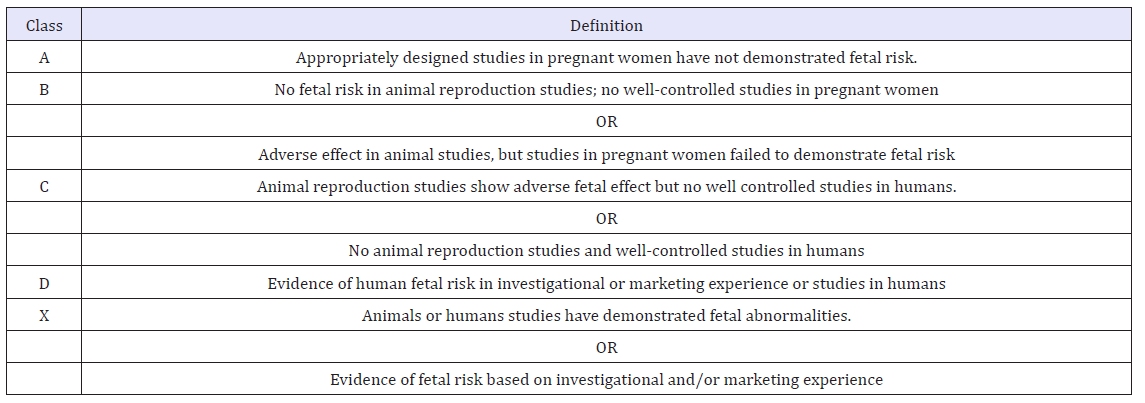Select the Class A cell

44,58
